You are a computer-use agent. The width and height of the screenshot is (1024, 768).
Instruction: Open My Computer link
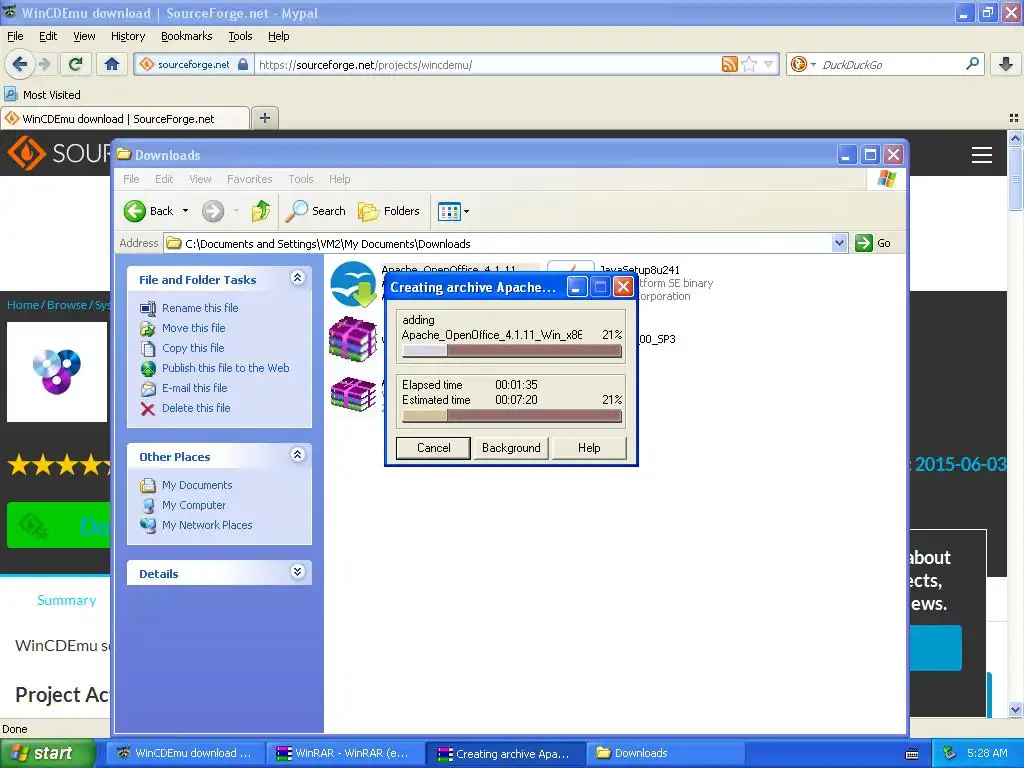pyautogui.click(x=193, y=505)
